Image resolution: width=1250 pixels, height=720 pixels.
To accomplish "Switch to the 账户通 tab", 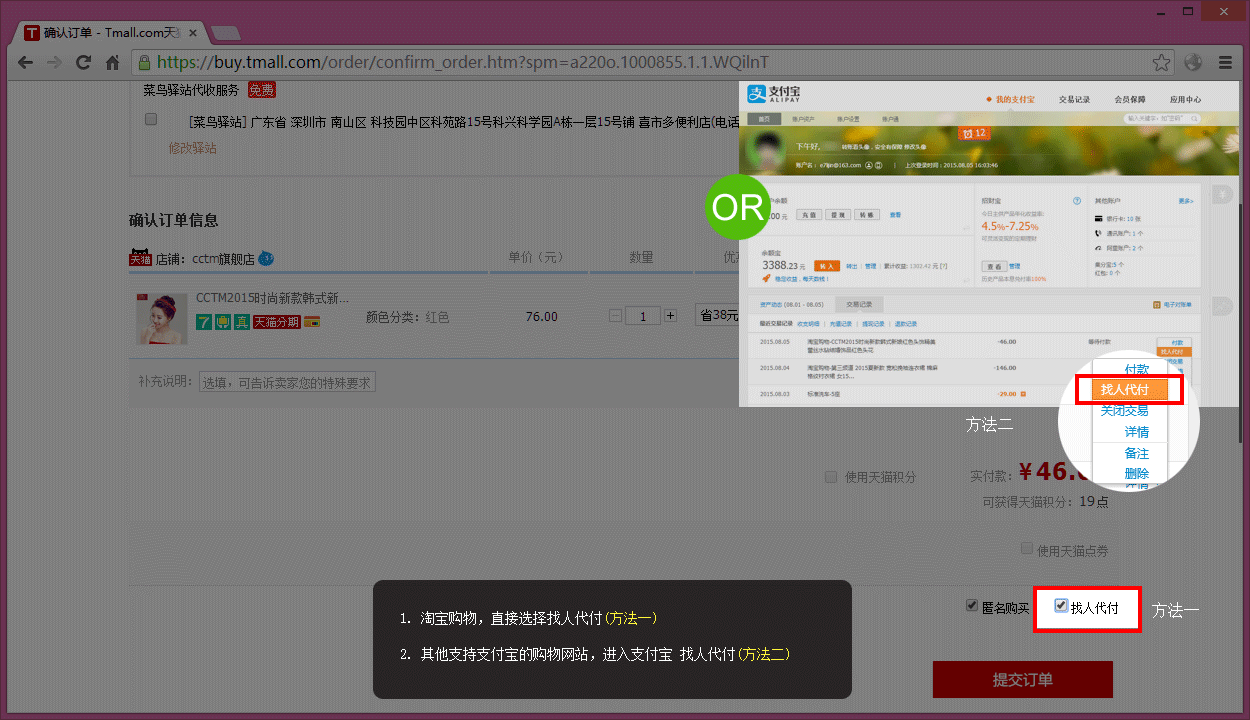I will point(891,119).
